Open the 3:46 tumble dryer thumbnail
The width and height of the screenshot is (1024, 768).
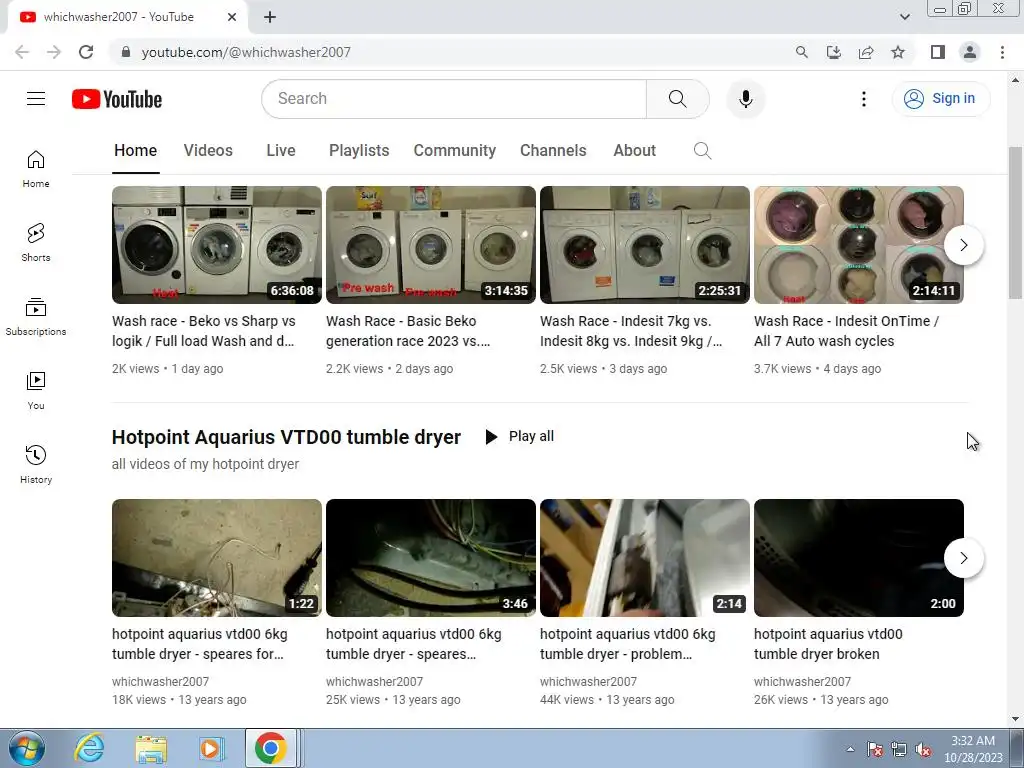(x=430, y=558)
